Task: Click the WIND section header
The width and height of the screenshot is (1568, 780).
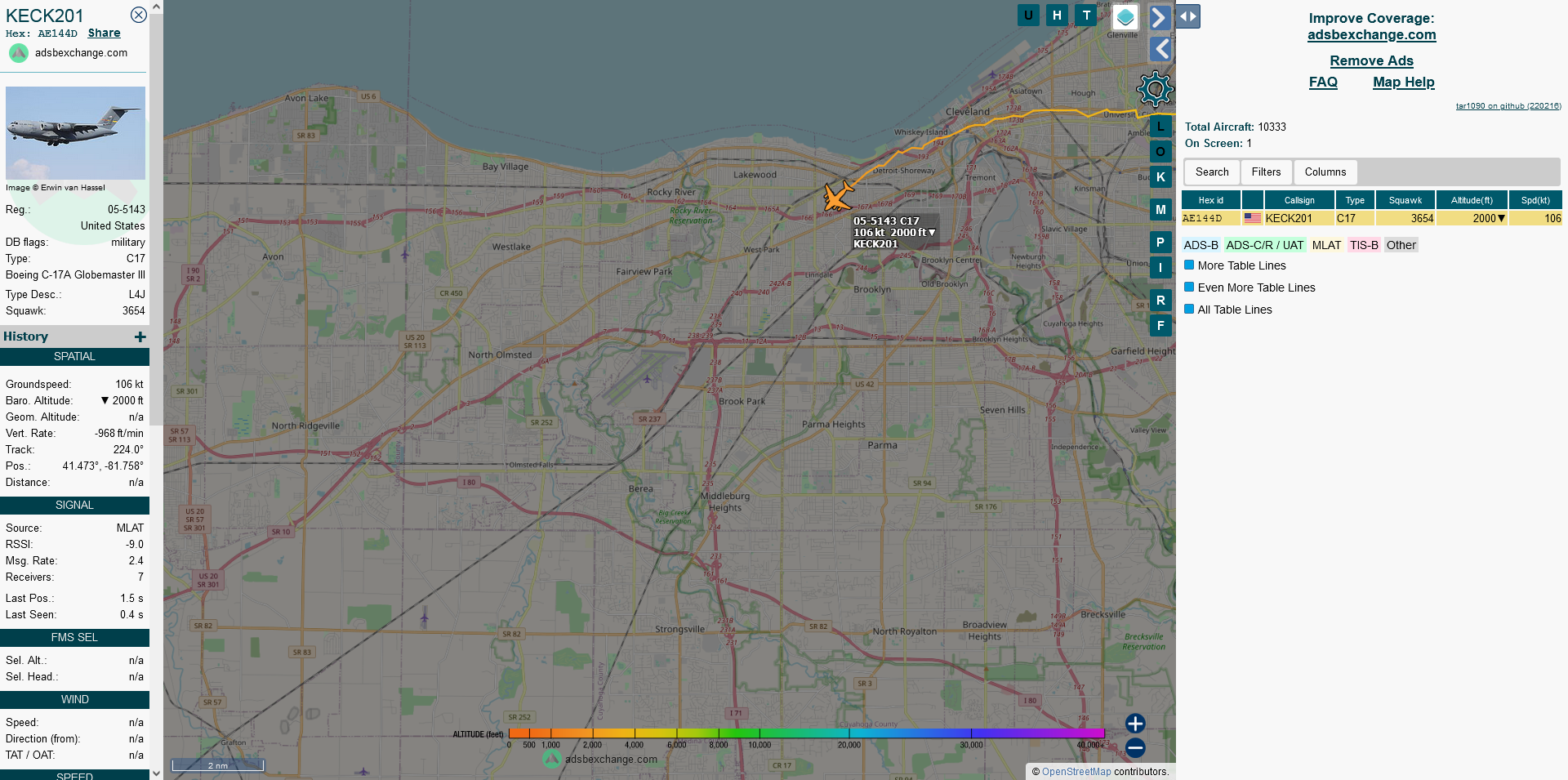Action: 74,700
